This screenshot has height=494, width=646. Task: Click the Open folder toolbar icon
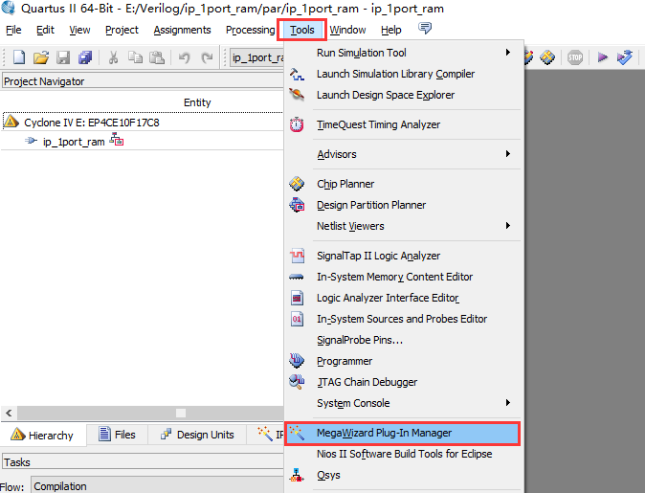(41, 57)
